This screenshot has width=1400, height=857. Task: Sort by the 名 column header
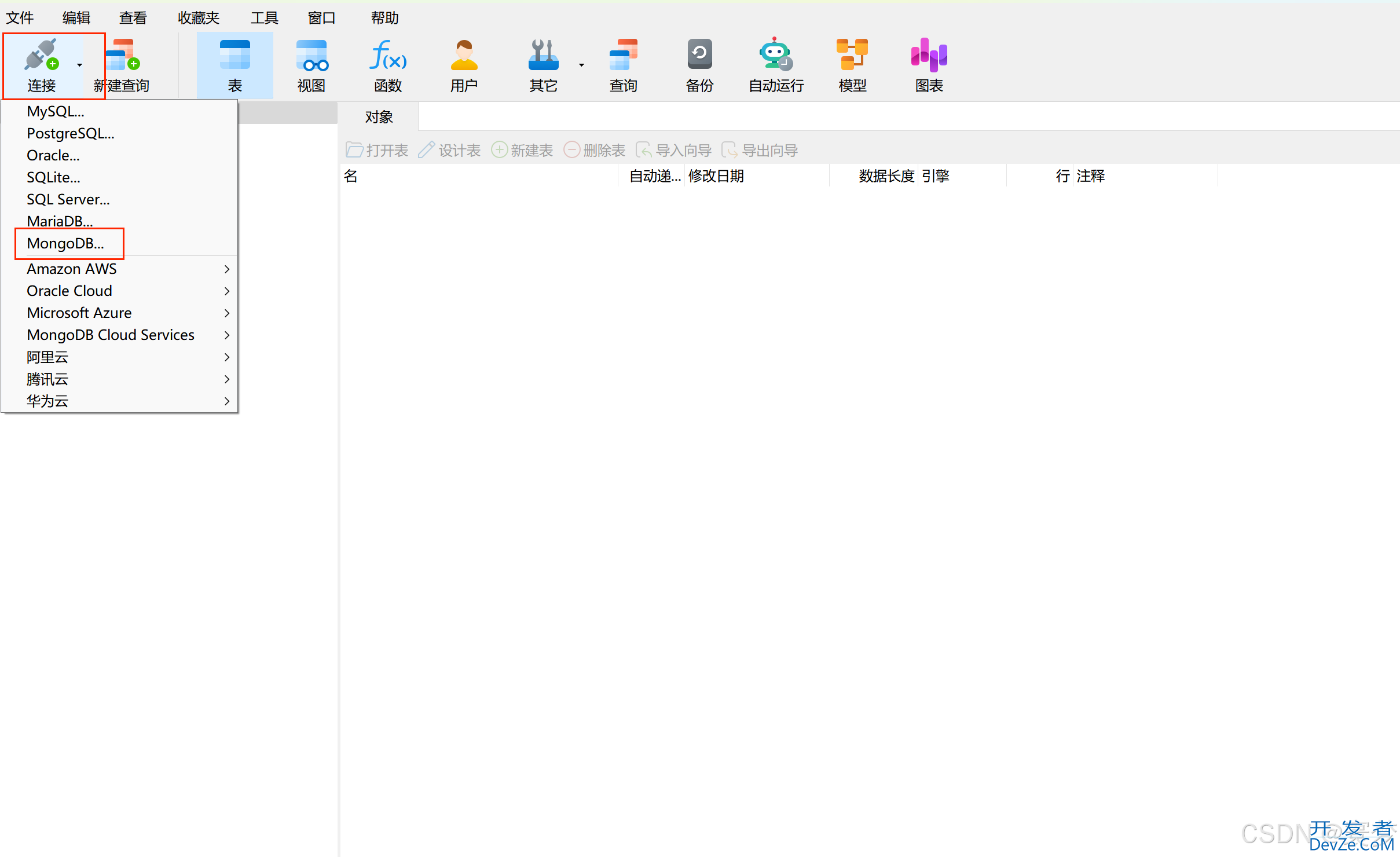pyautogui.click(x=479, y=176)
